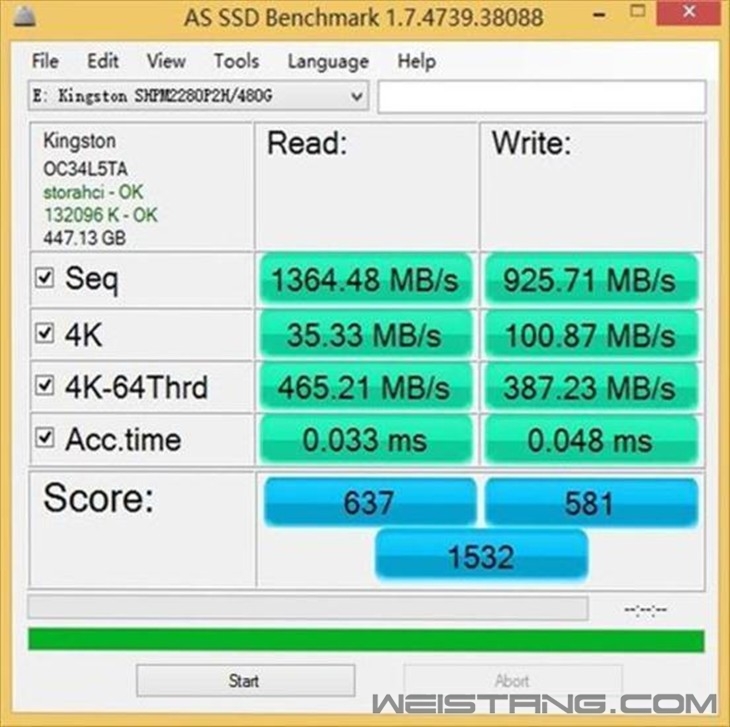
Task: Click the empty text field beside drive selector
Action: point(542,96)
